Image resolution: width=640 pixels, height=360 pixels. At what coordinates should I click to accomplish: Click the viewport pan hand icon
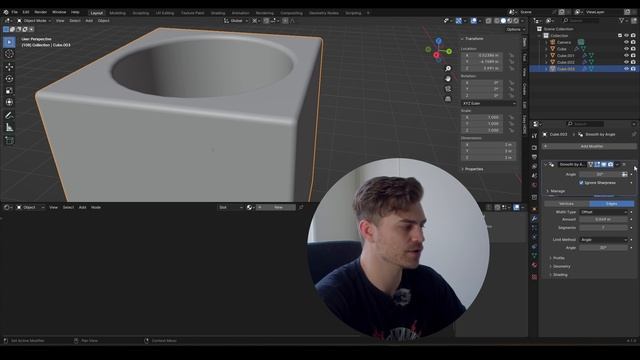point(448,79)
